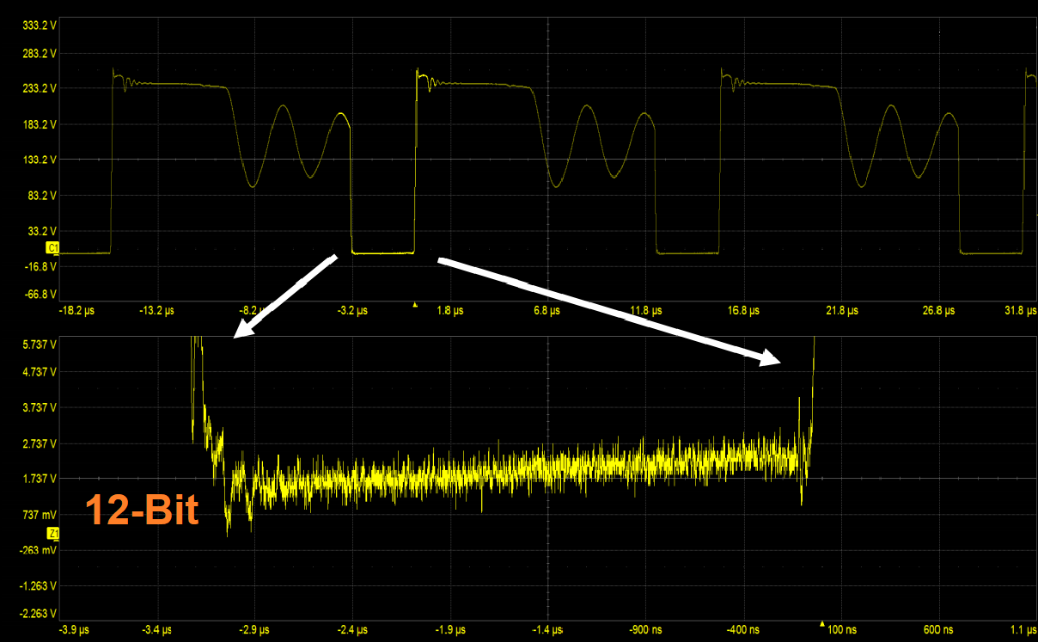Click the -3.4 µs zoom time label
The width and height of the screenshot is (1038, 642).
coord(157,630)
